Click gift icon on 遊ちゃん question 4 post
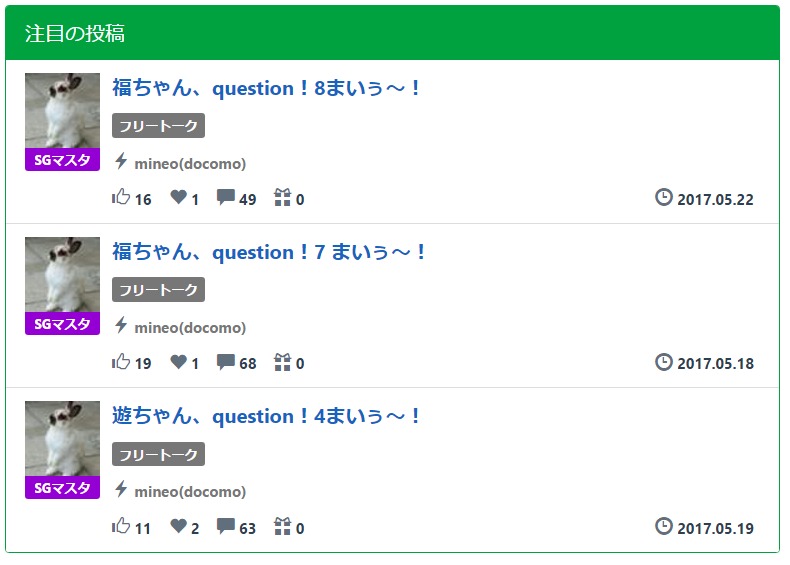The height and width of the screenshot is (565, 790). click(x=282, y=526)
